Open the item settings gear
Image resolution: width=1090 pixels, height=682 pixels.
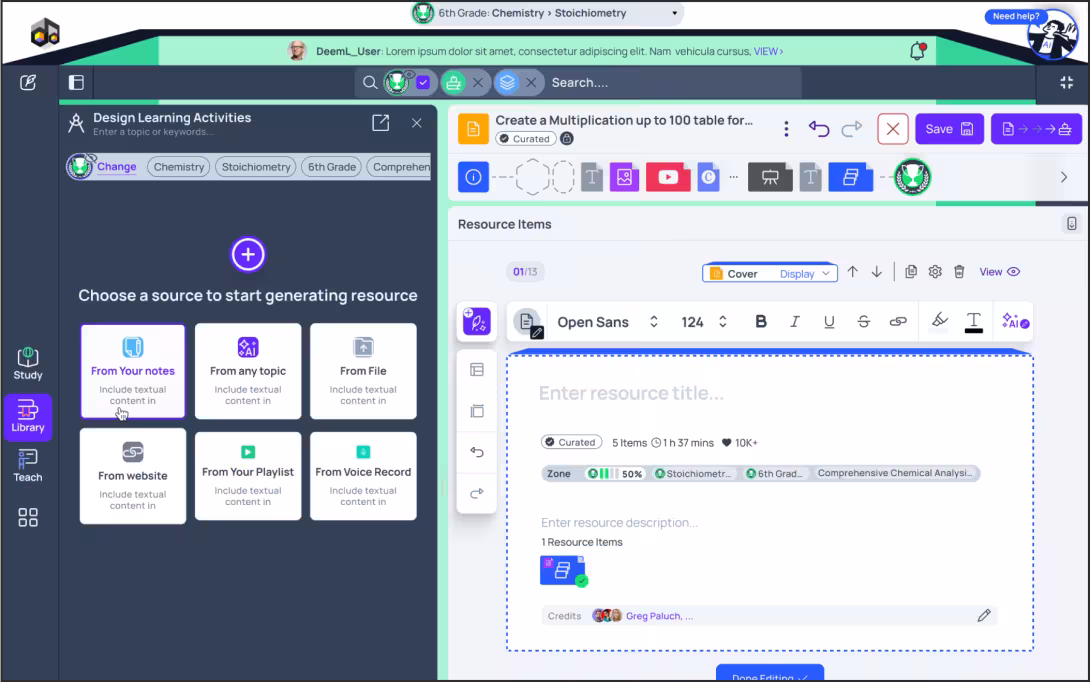point(935,272)
